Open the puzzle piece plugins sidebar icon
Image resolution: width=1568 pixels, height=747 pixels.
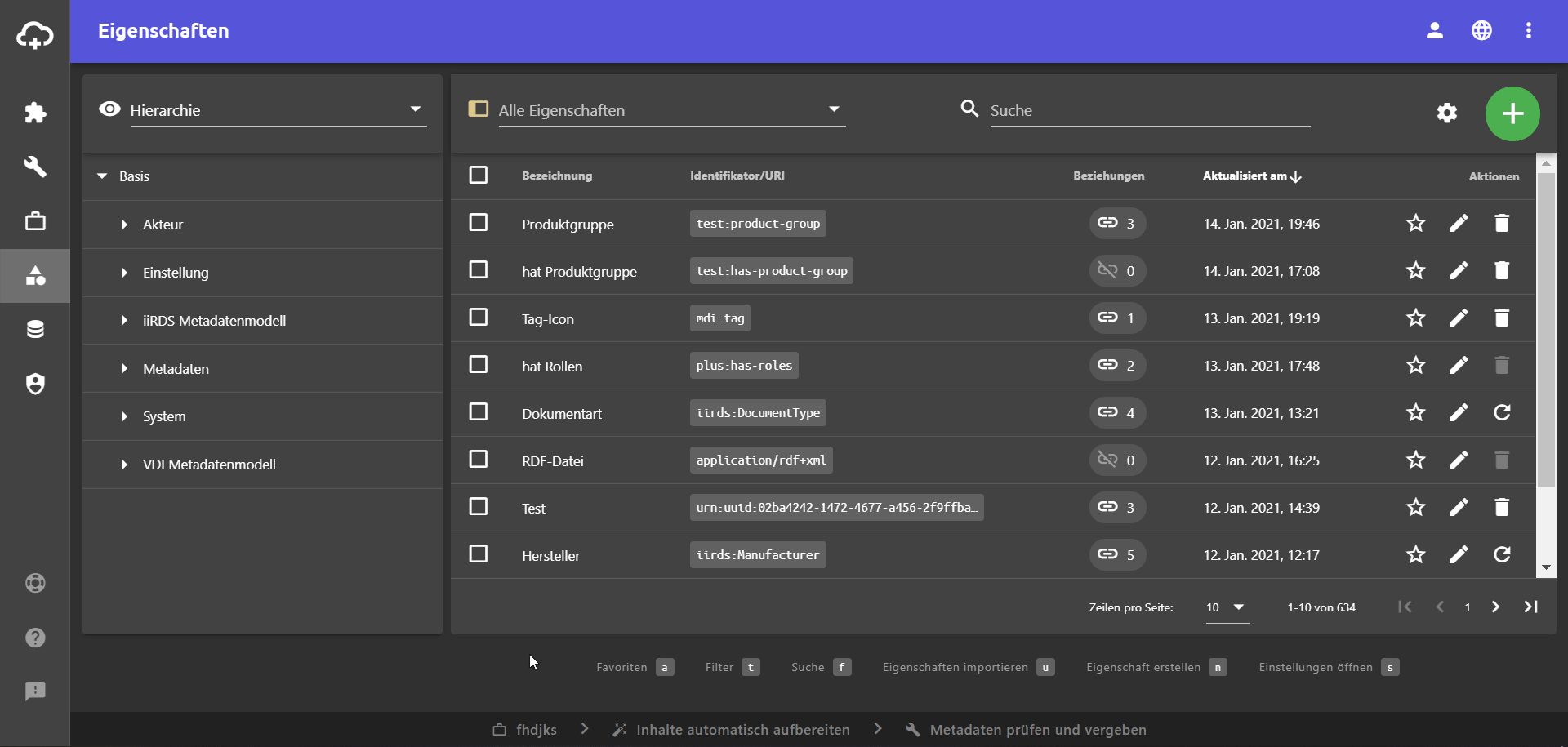tap(35, 113)
